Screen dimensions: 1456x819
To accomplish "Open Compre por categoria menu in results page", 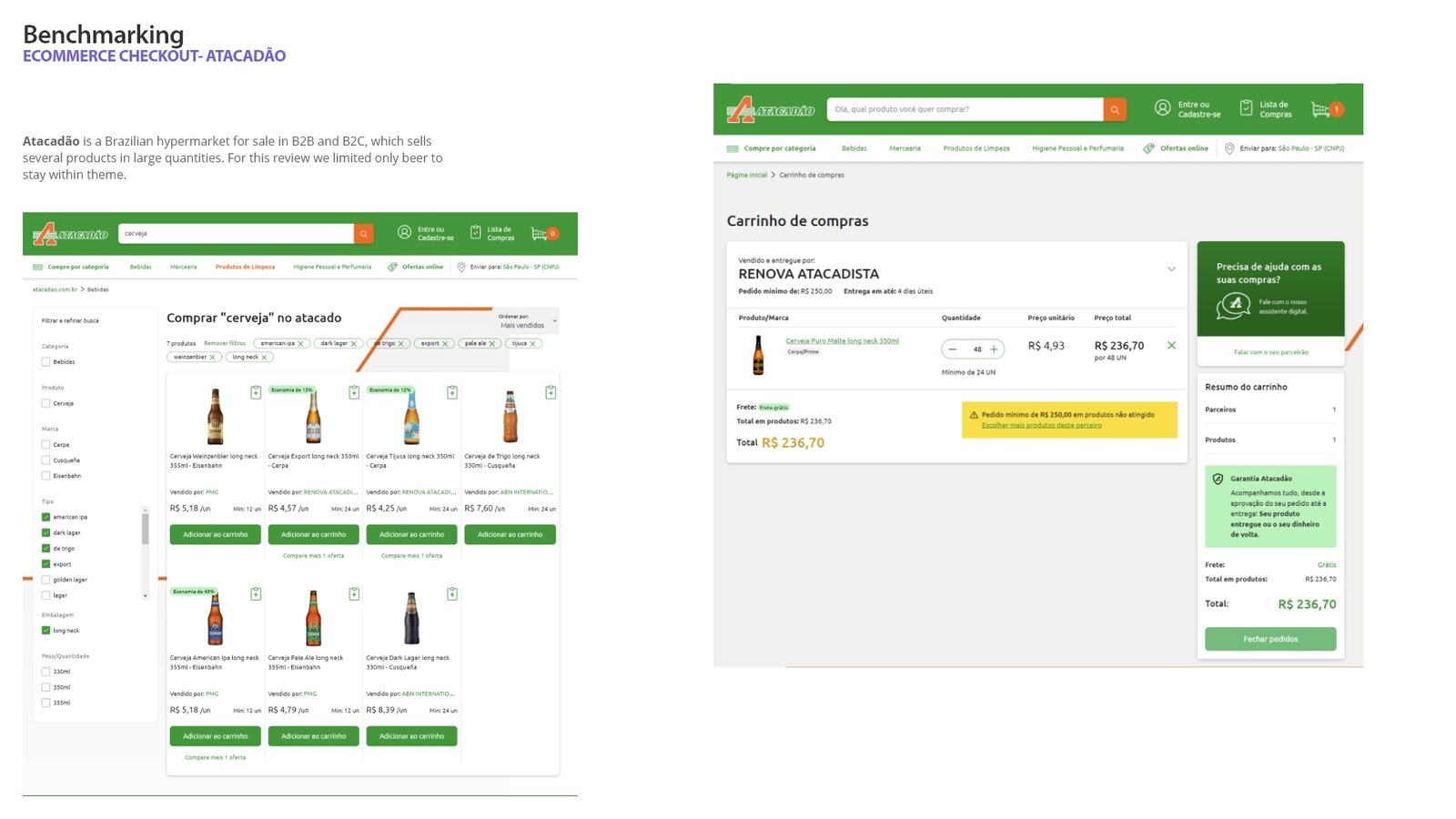I will click(x=71, y=268).
